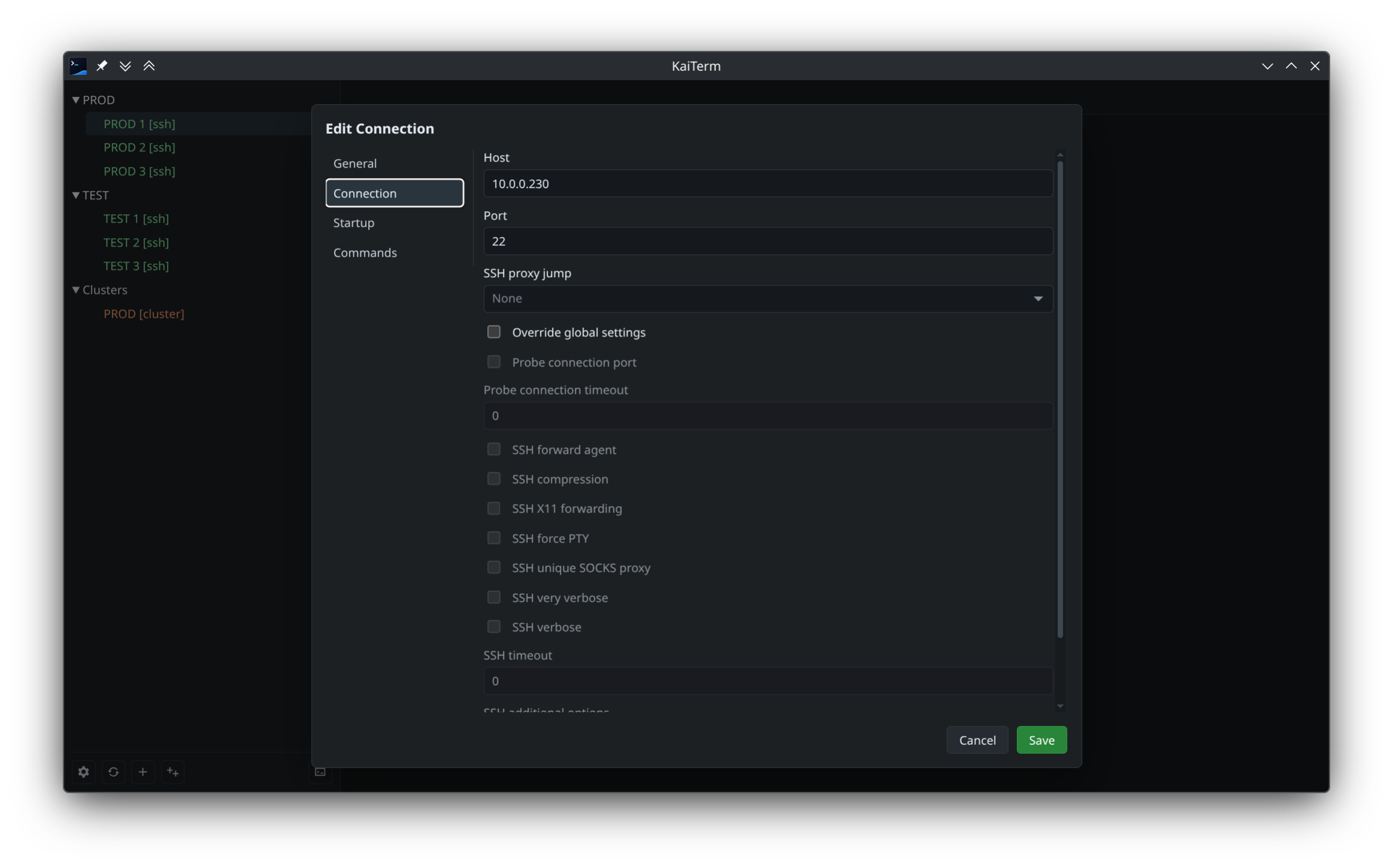Toggle SSH compression checkbox

[493, 478]
